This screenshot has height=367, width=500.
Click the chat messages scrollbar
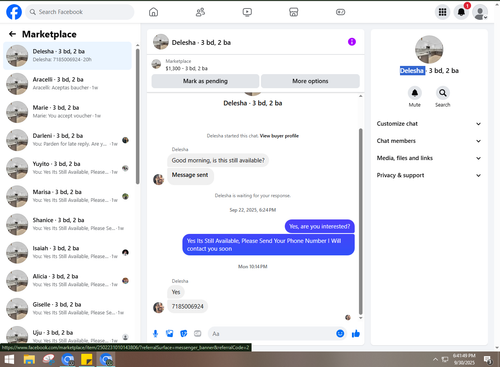click(360, 221)
